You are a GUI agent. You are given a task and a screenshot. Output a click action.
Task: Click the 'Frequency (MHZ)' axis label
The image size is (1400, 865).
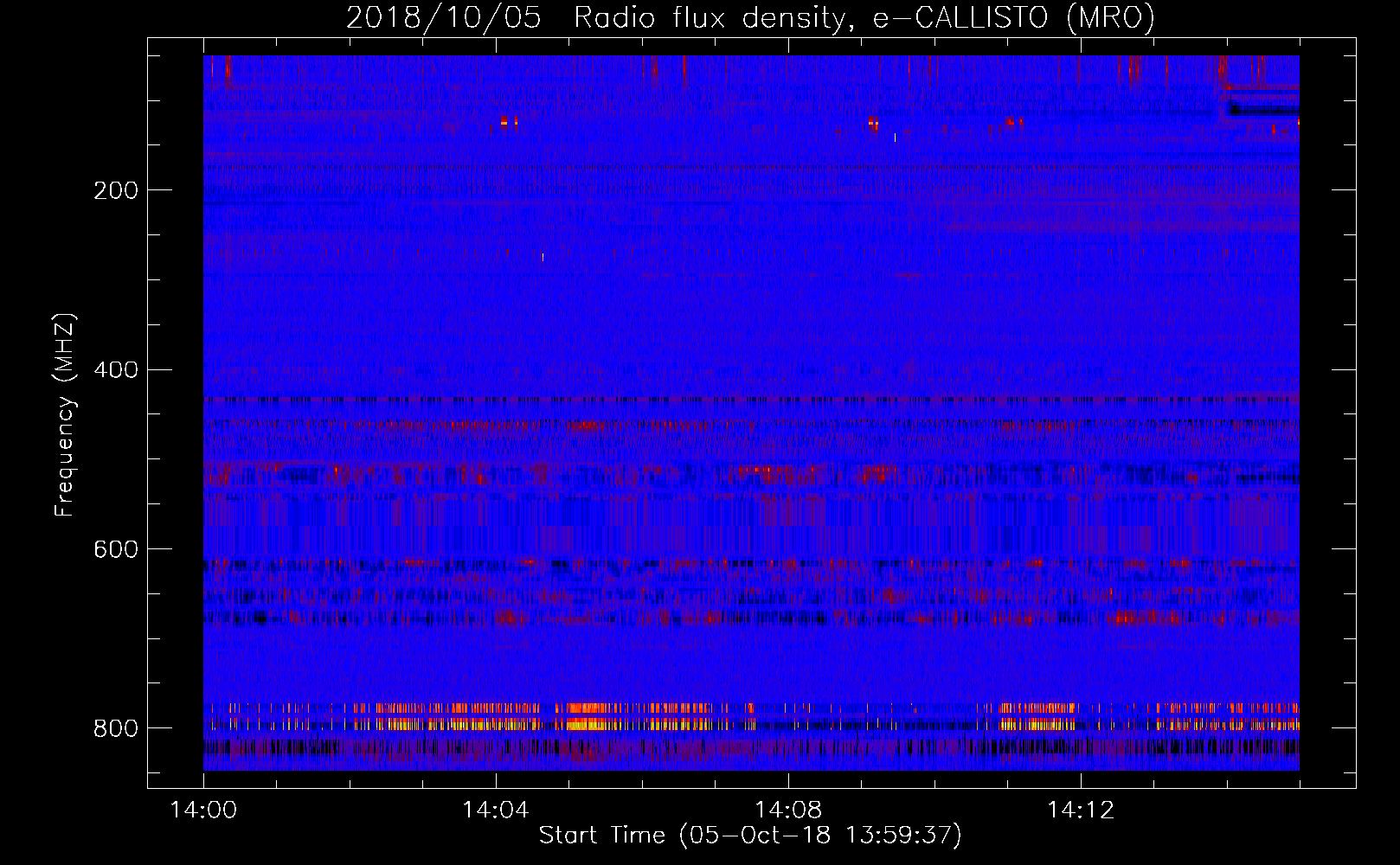click(65, 415)
